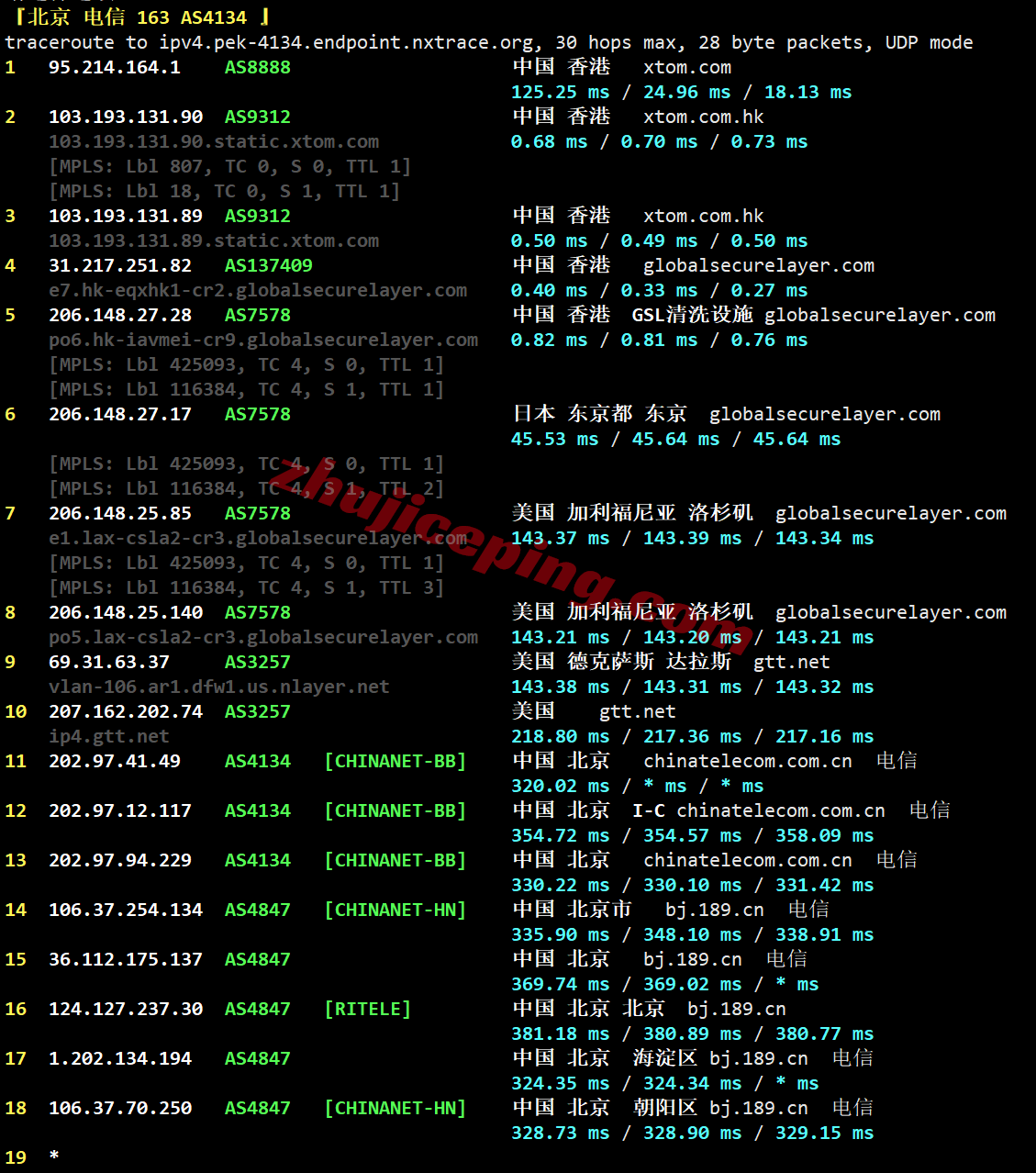Select latency 45.53 ms value
The image size is (1036, 1173).
tap(554, 439)
